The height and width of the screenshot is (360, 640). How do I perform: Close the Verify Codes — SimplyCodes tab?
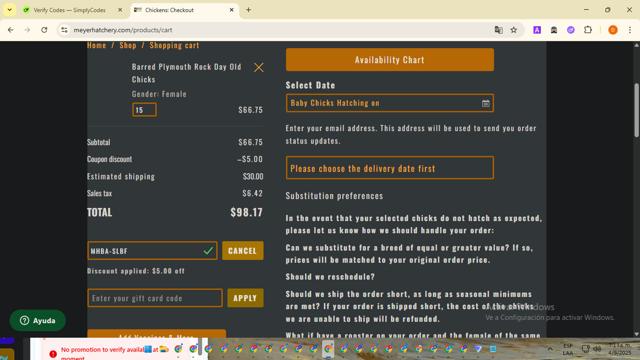[x=120, y=10]
